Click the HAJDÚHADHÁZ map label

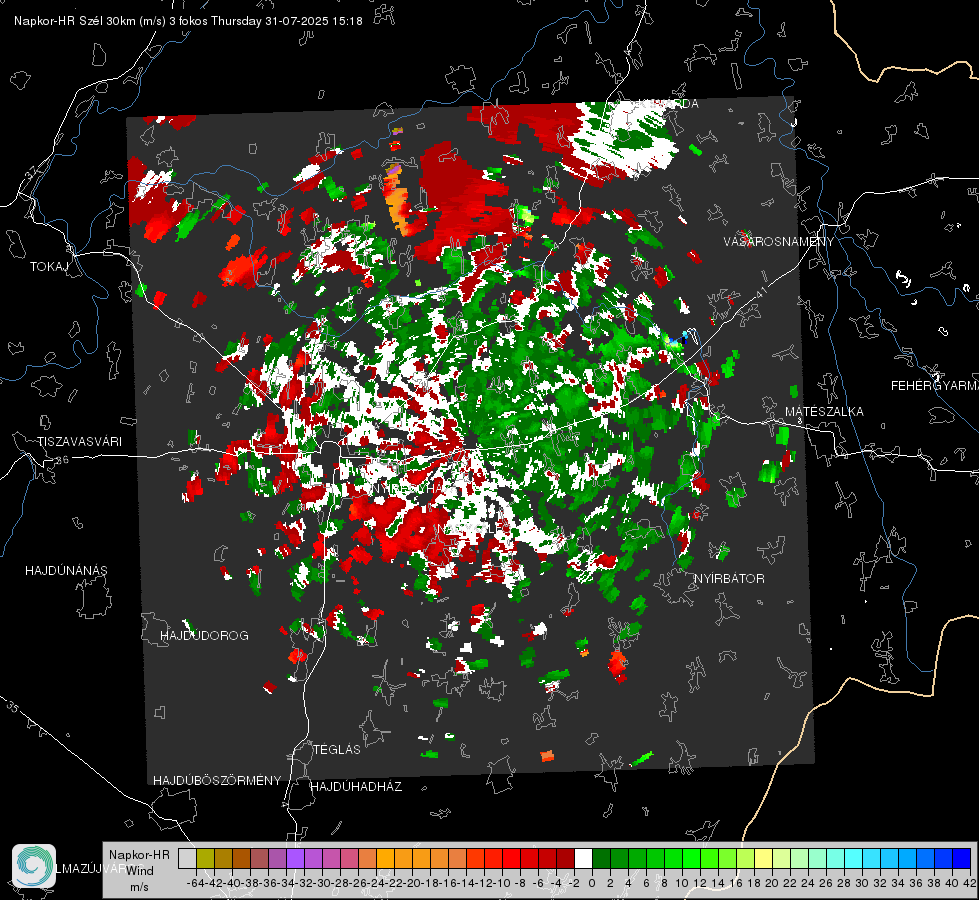pos(356,786)
